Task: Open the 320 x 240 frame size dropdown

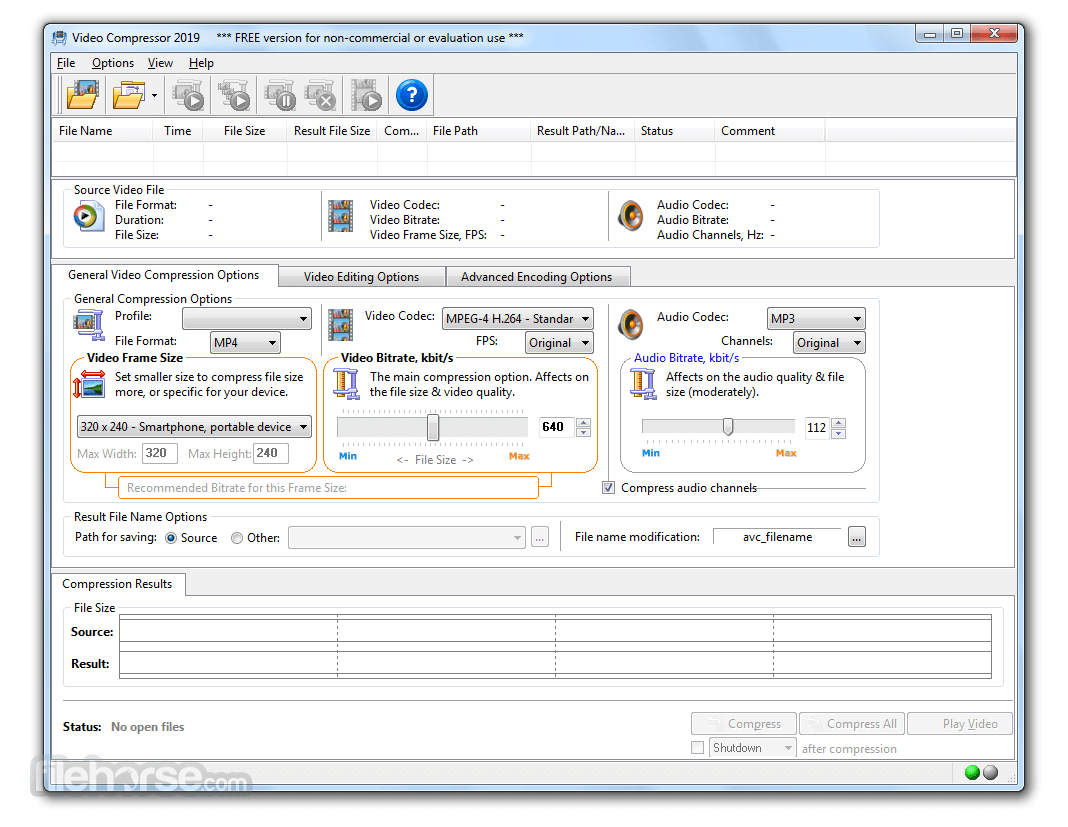Action: pyautogui.click(x=194, y=426)
